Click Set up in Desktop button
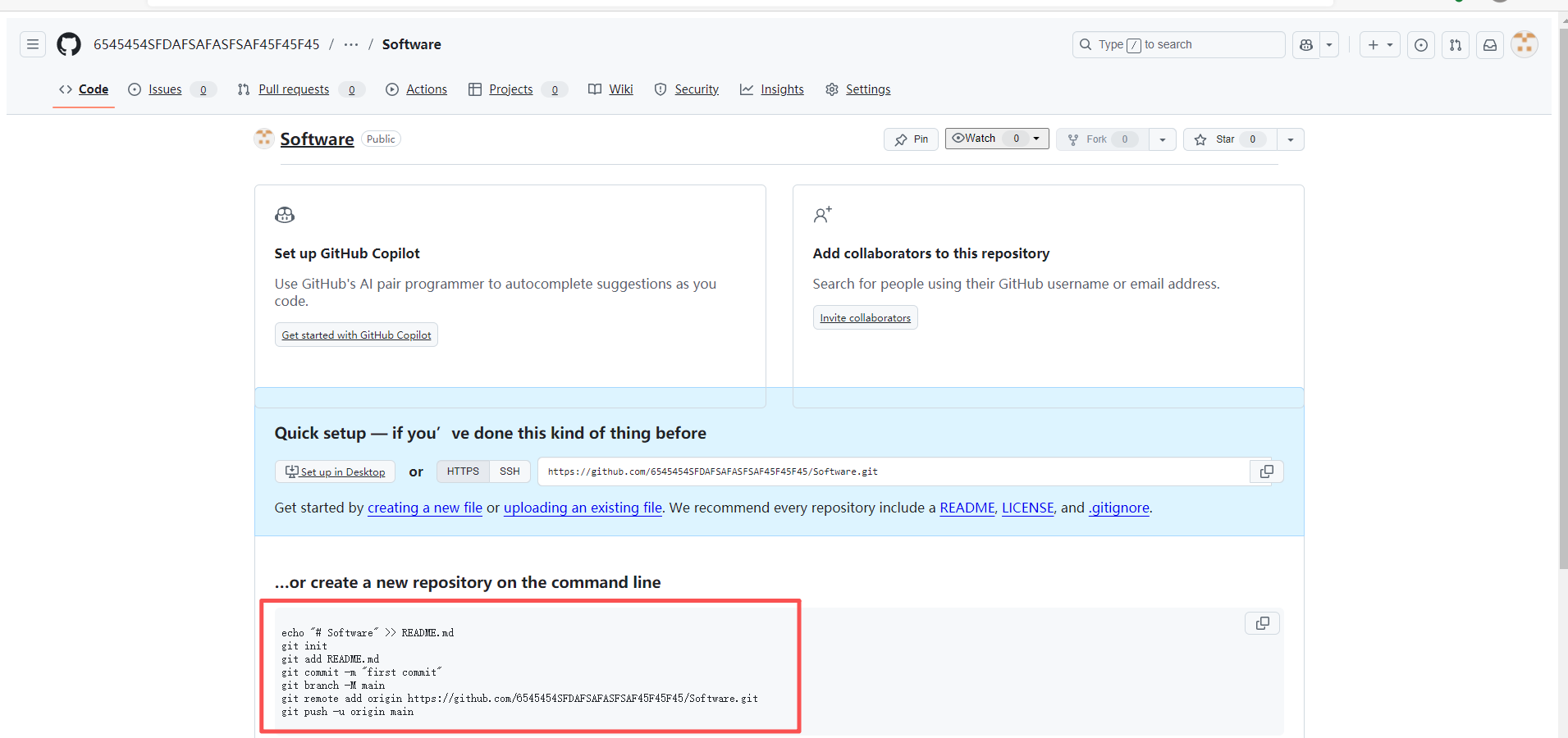The width and height of the screenshot is (1568, 738). [335, 471]
